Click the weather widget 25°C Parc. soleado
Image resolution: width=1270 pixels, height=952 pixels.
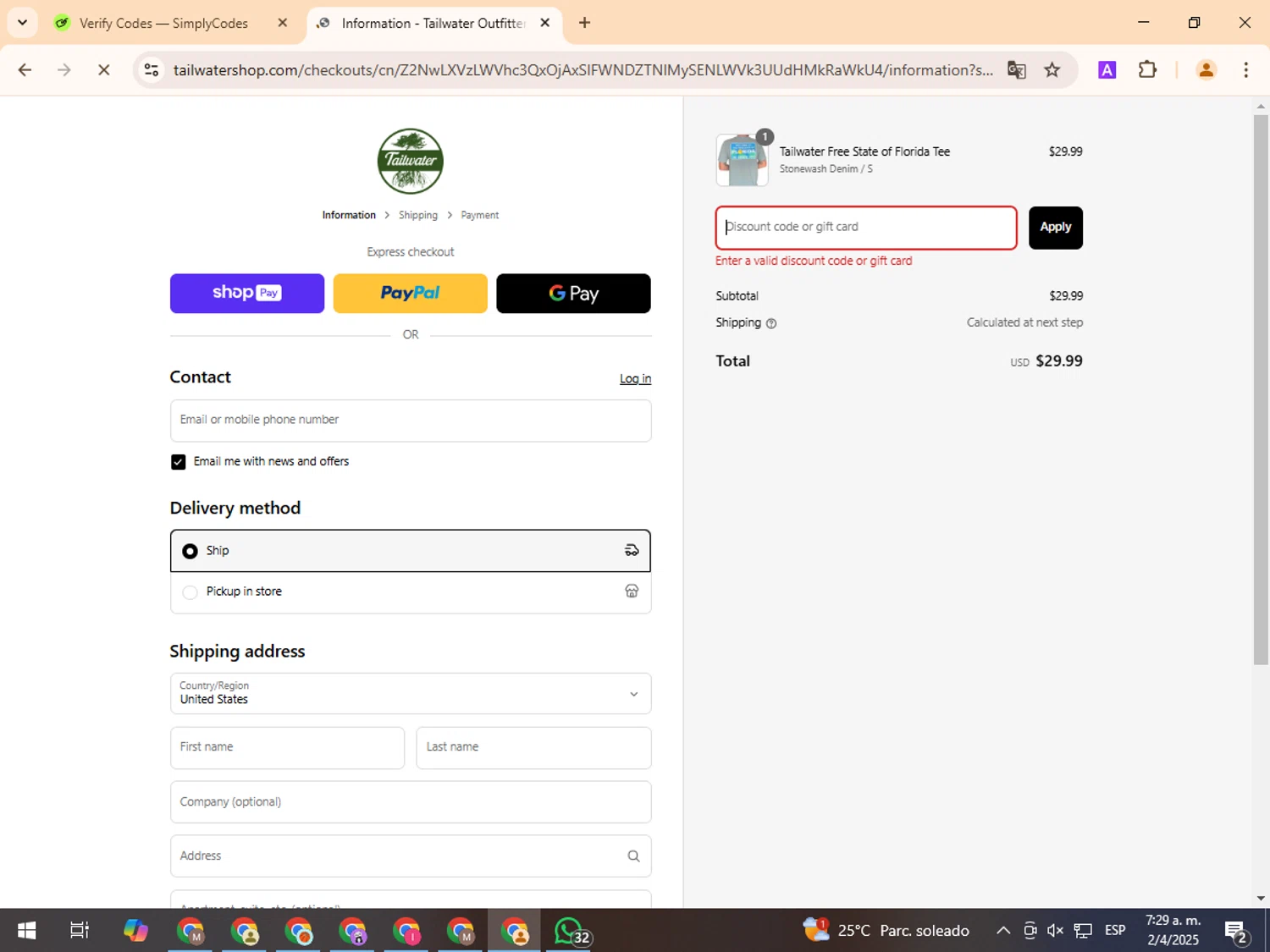pos(886,931)
